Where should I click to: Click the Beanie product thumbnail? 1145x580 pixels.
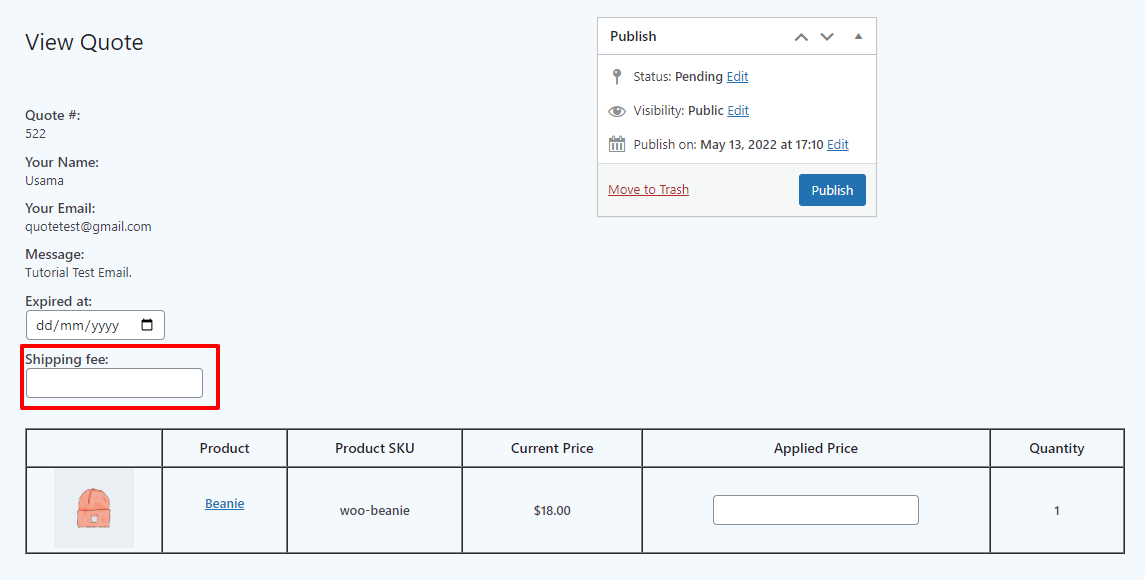click(x=94, y=508)
